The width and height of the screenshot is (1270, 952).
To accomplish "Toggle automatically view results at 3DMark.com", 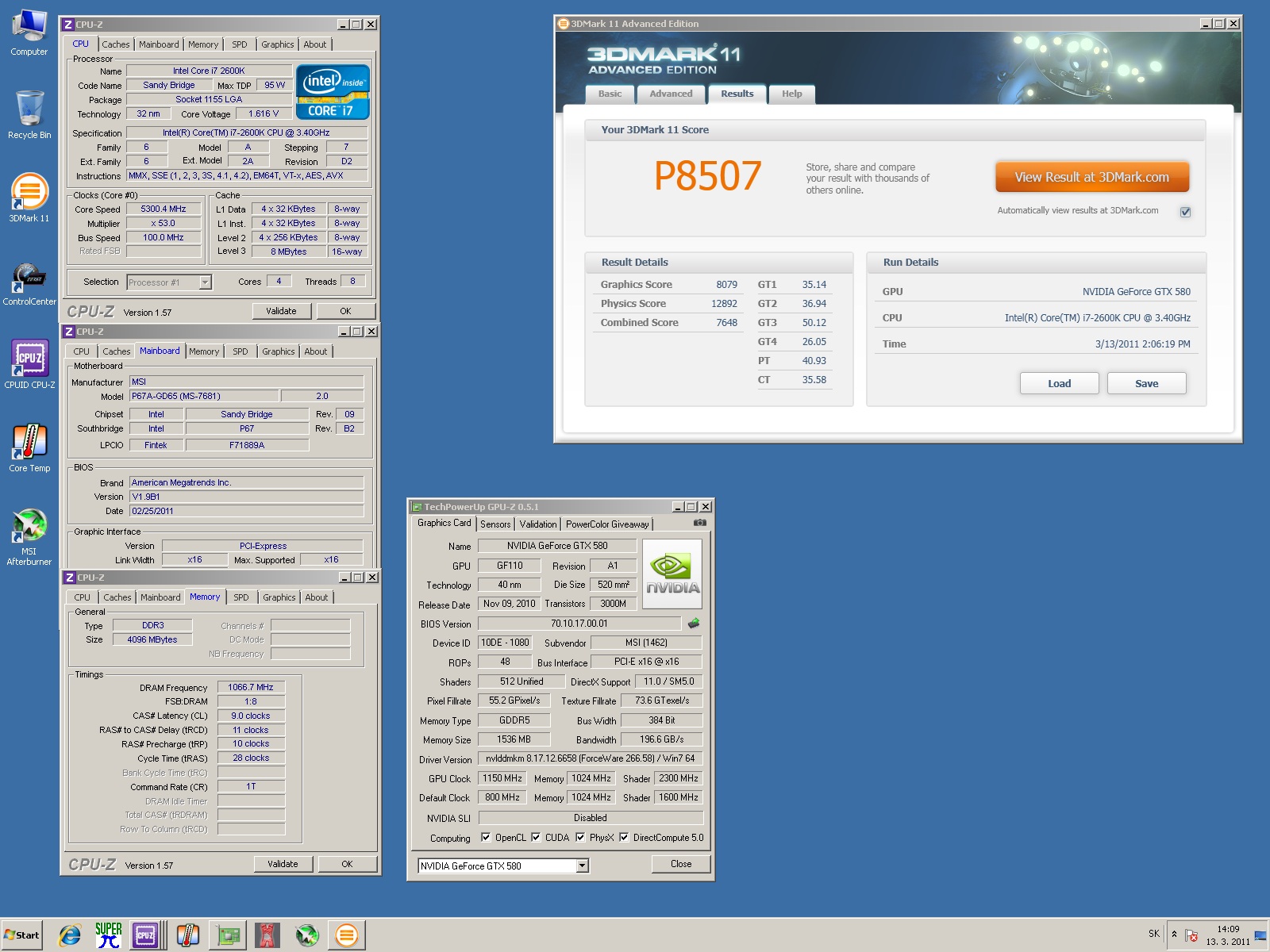I will (x=1185, y=211).
